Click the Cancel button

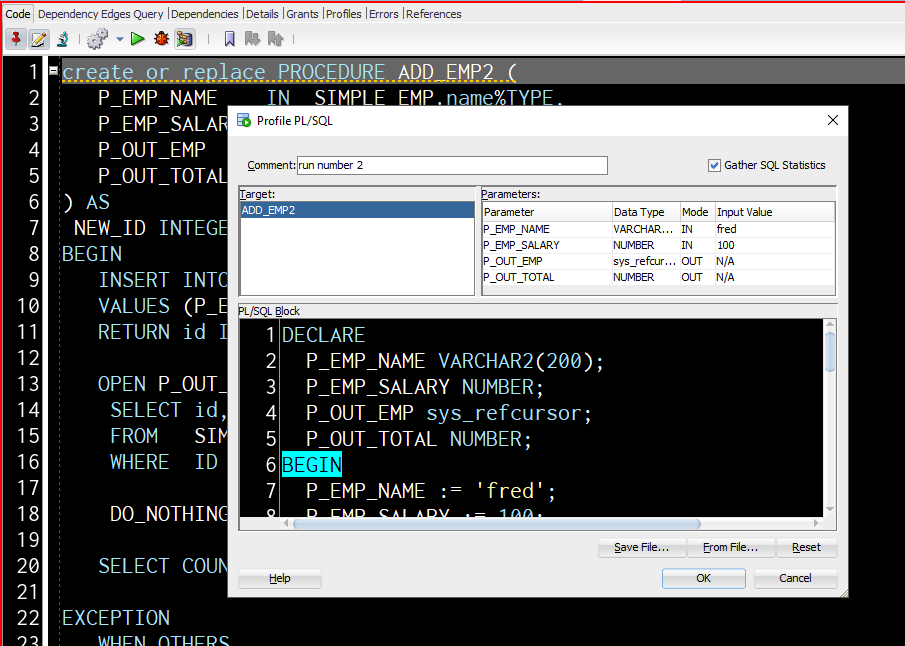point(795,578)
